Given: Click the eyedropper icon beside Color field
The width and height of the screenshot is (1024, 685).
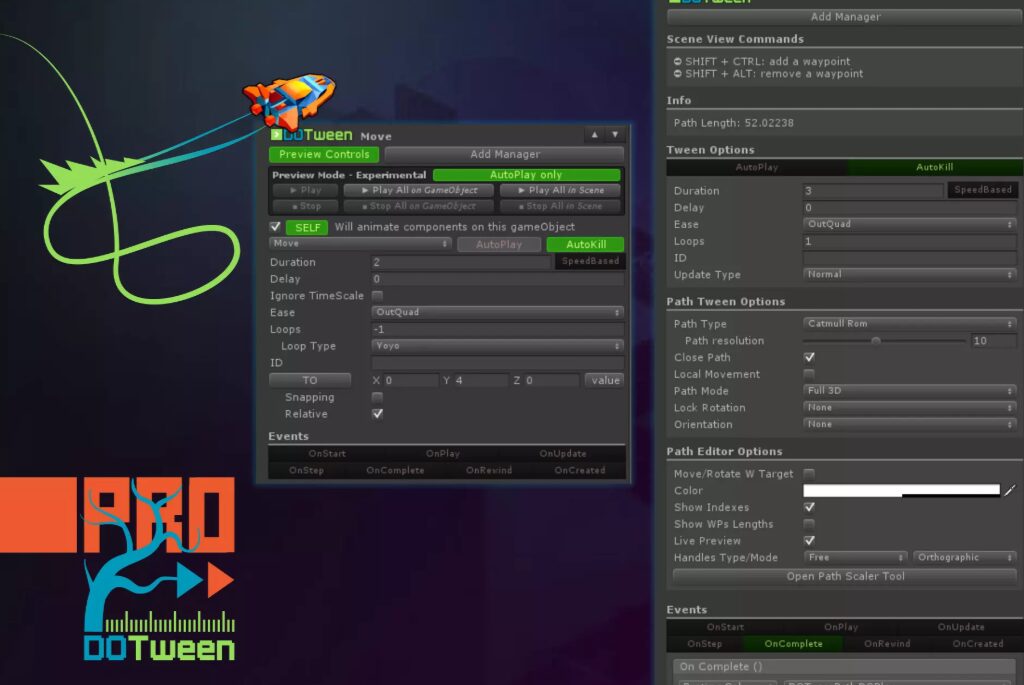Looking at the screenshot, I should [x=1009, y=491].
